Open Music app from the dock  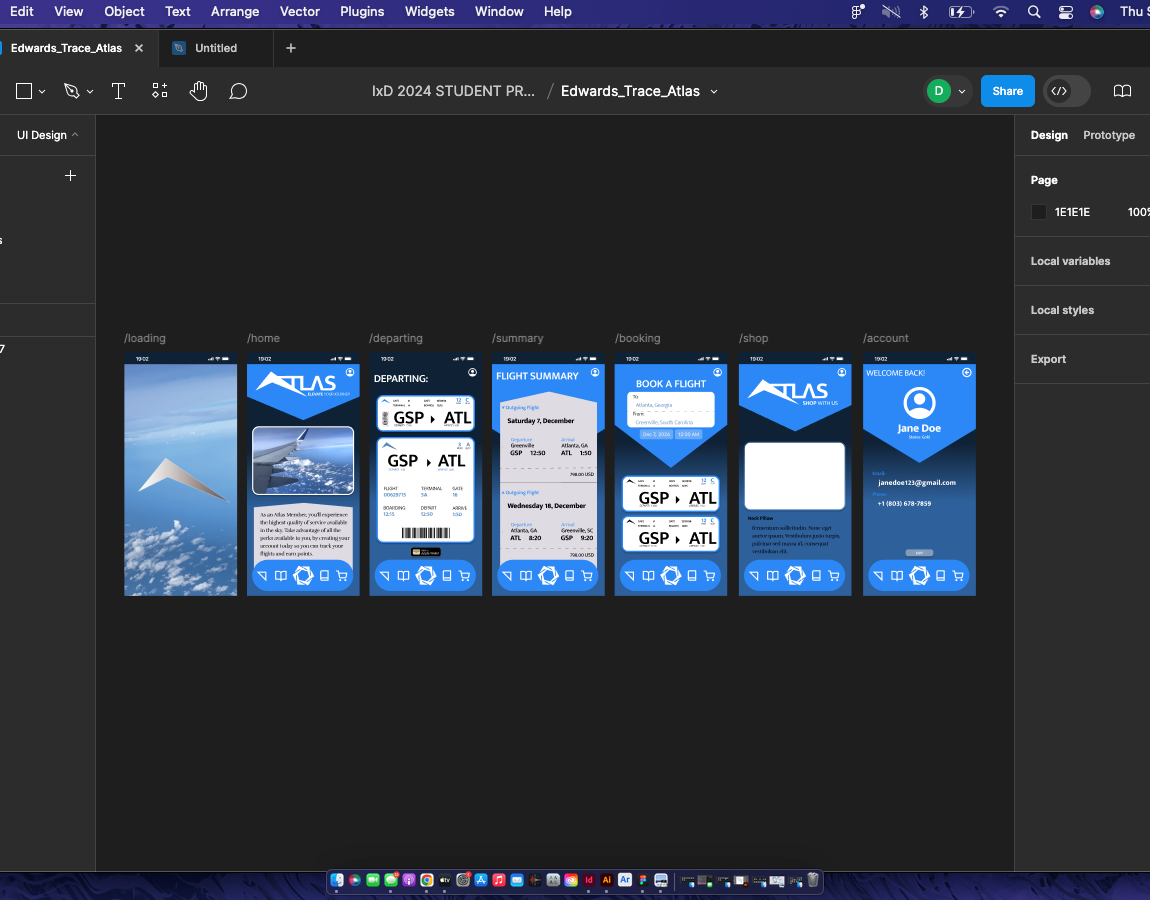(x=499, y=879)
